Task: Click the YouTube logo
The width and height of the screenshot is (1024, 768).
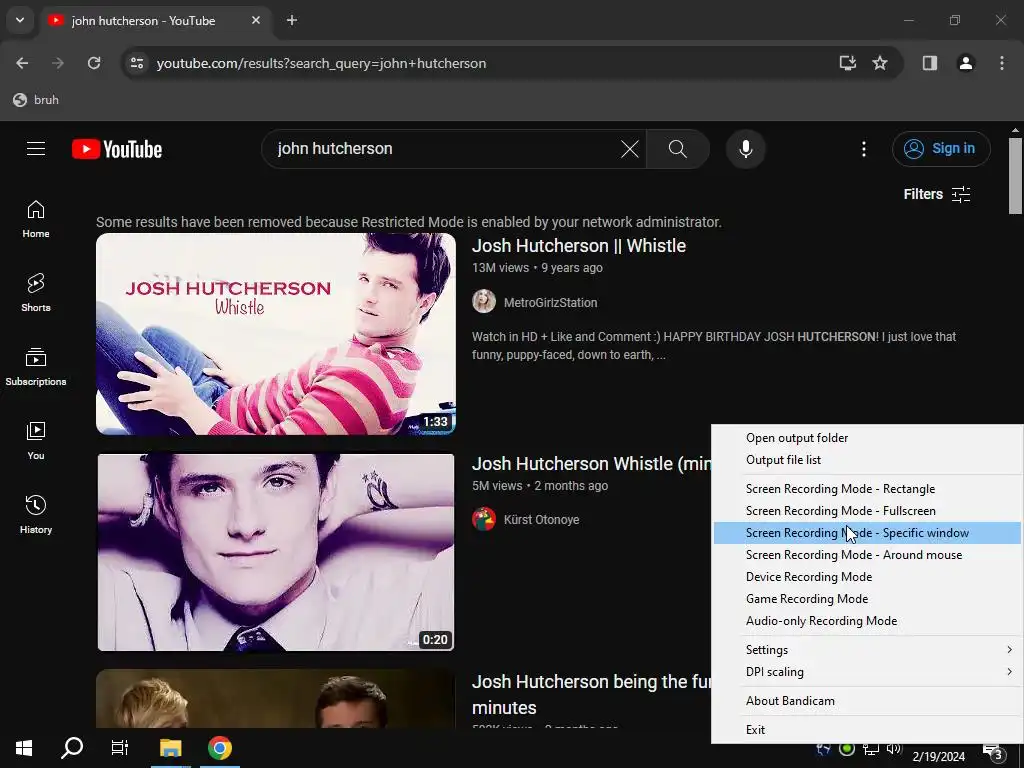Action: pos(117,149)
